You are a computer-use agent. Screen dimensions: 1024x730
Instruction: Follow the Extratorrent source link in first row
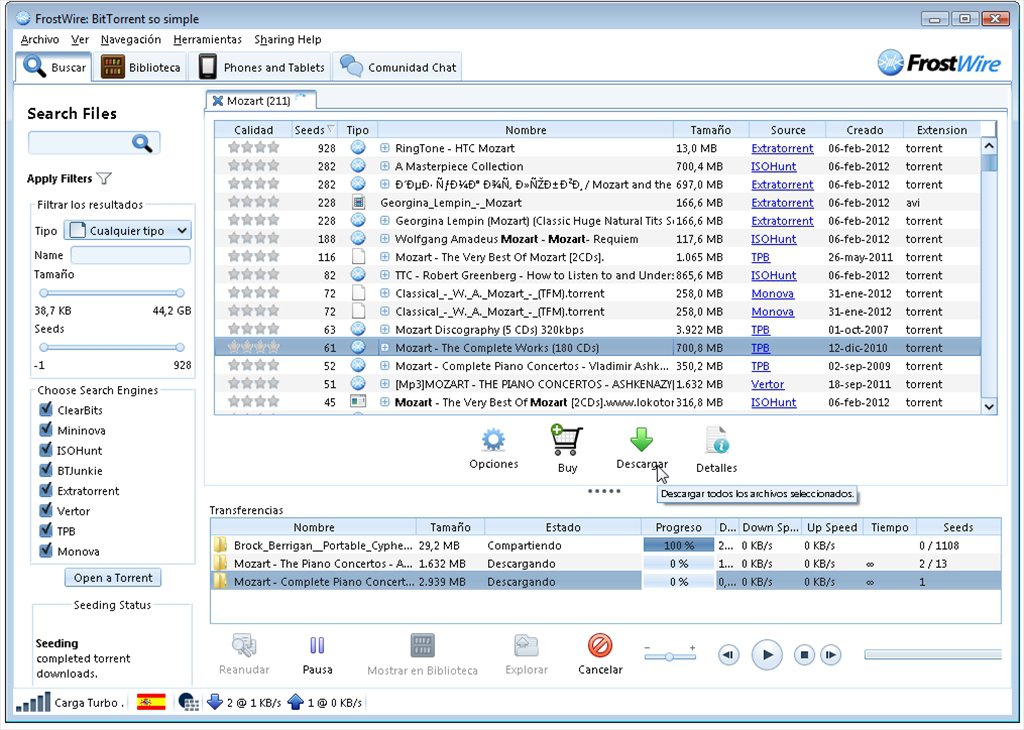[782, 149]
